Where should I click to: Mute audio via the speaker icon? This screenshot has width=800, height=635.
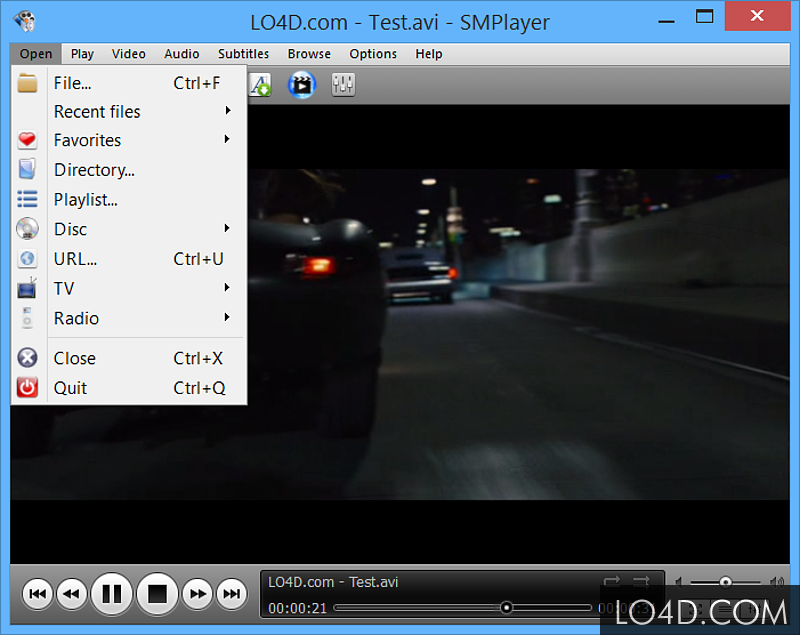(679, 581)
